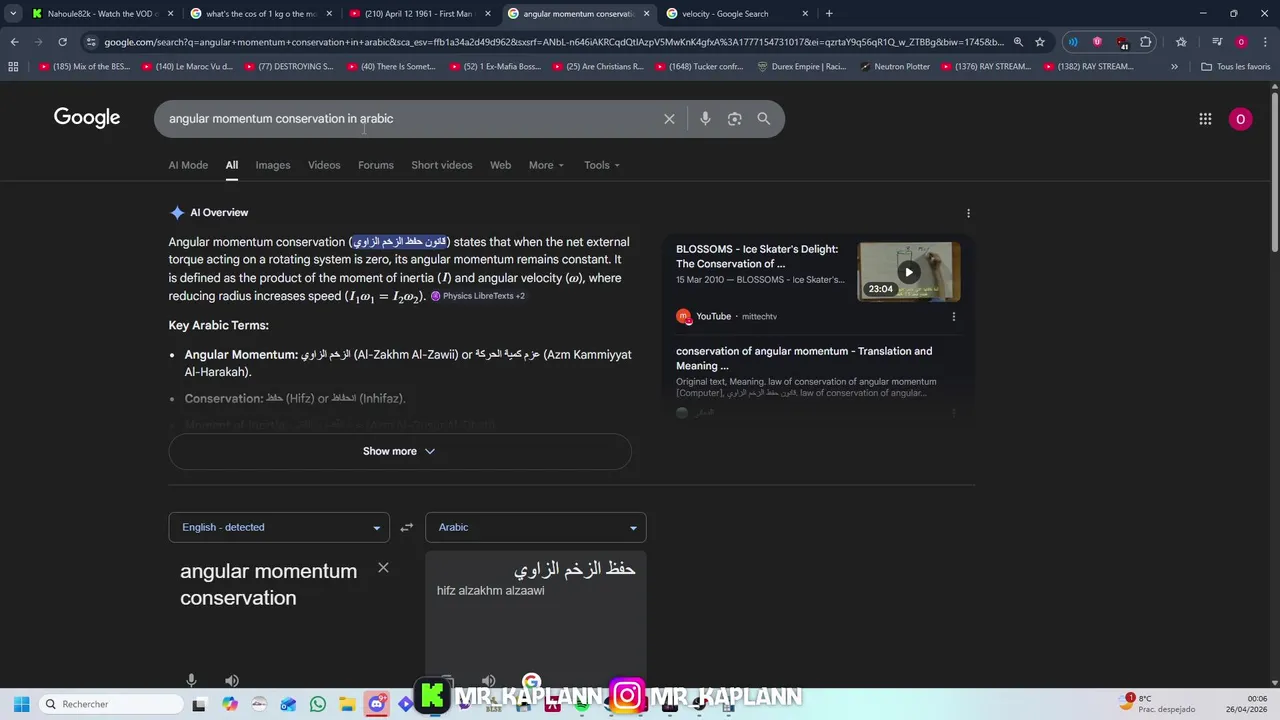Click Windows taskbar Rechercher search box
The image size is (1280, 720).
(x=110, y=704)
